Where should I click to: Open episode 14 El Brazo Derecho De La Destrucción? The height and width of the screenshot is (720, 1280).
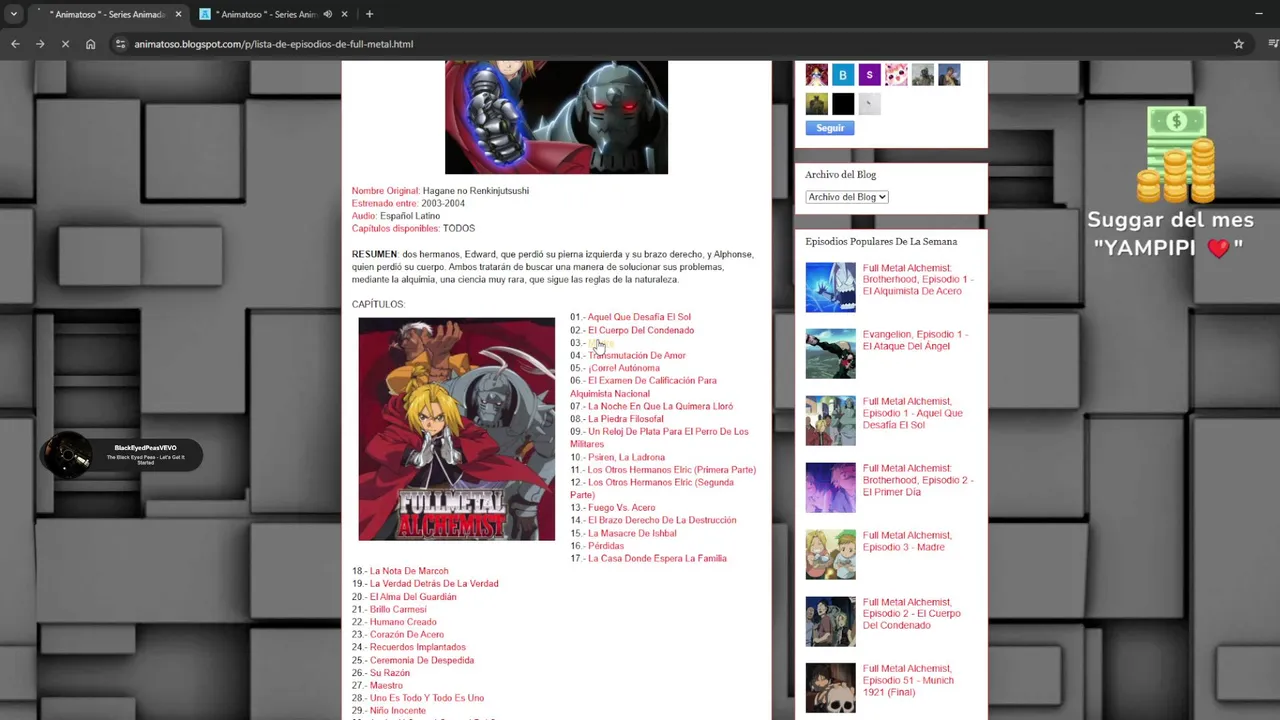click(x=662, y=520)
